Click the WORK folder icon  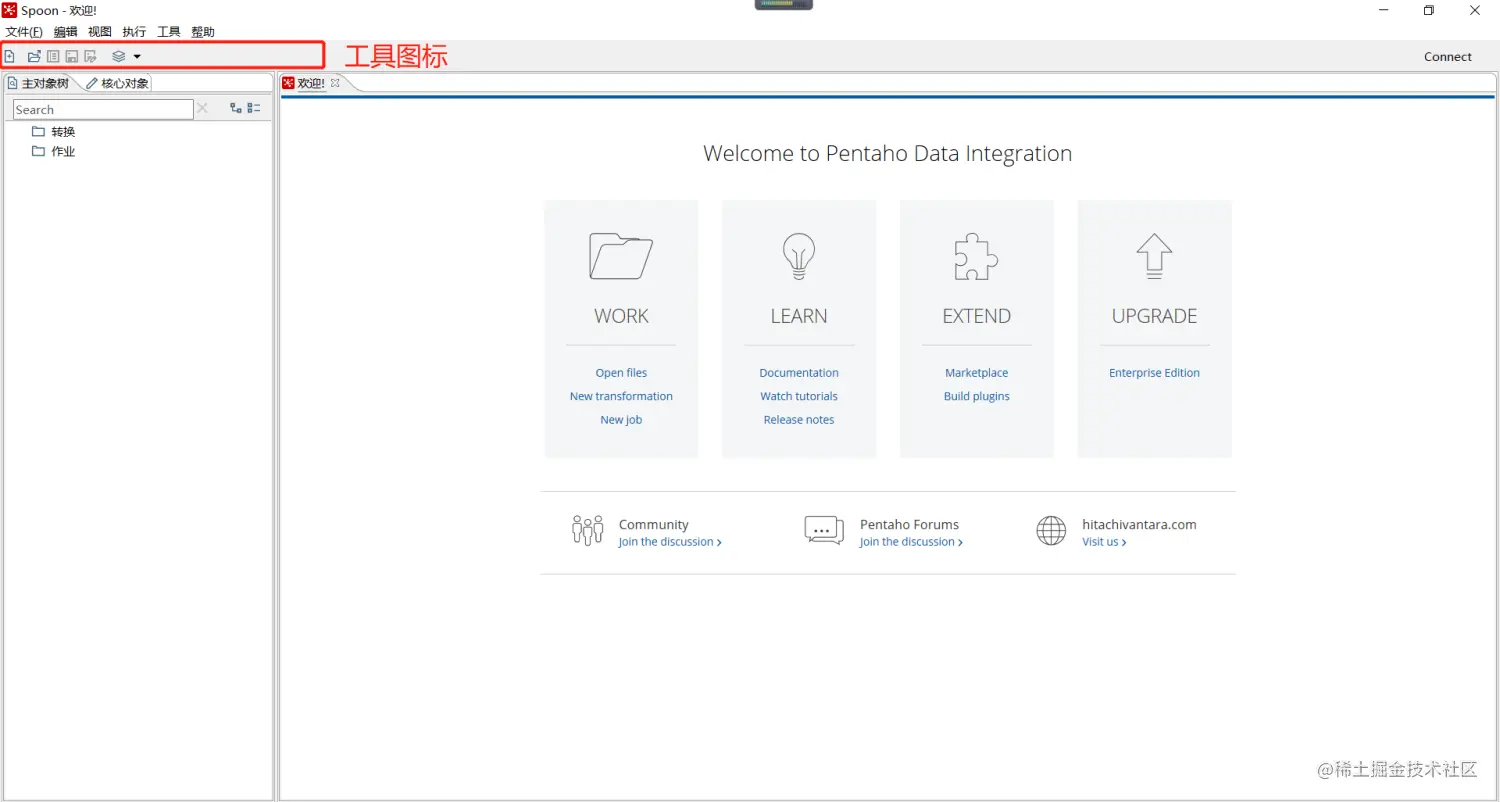coord(621,256)
